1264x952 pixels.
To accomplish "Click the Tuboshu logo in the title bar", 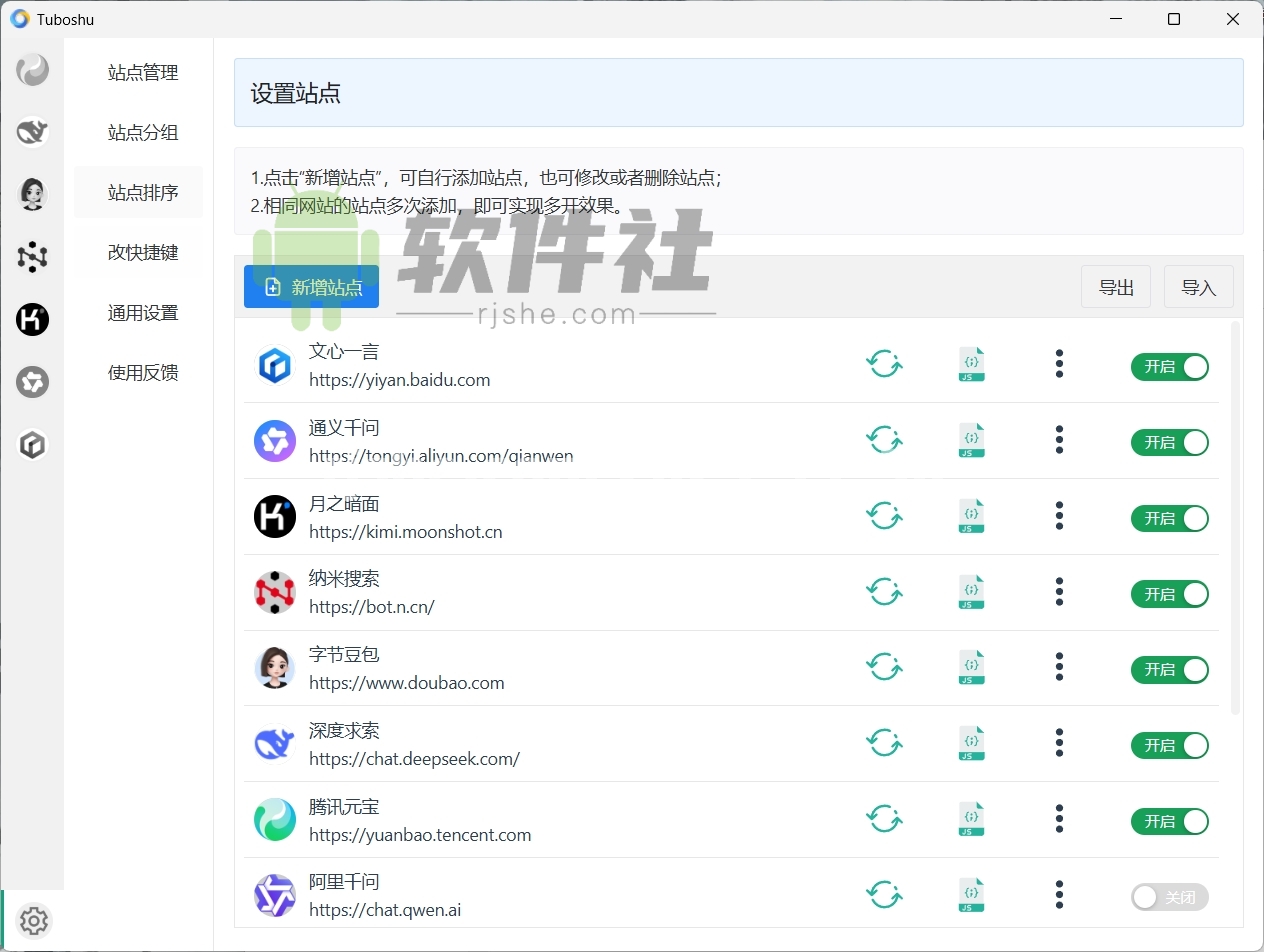I will coord(19,19).
